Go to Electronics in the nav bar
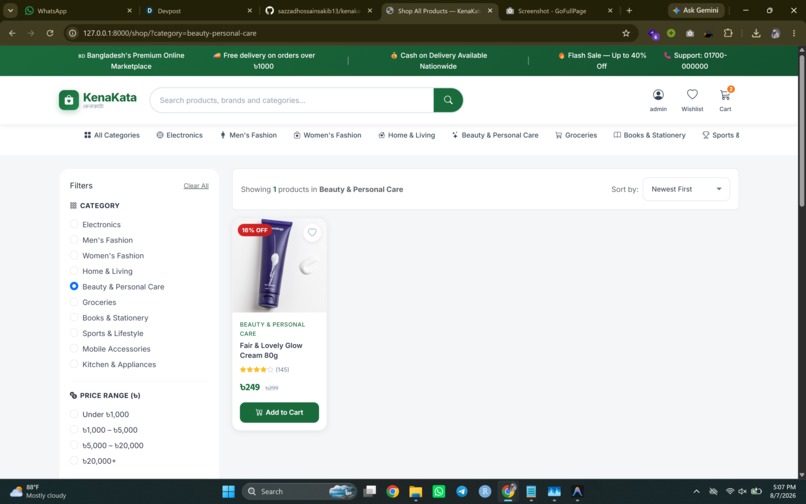The image size is (806, 504). pos(179,135)
